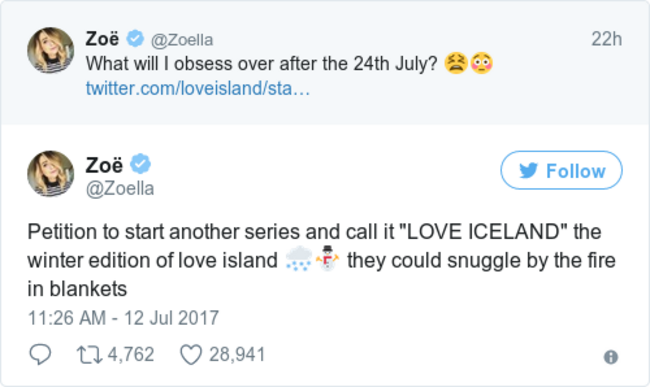
Task: Click the @Zoella handle in main tweet
Action: (120, 189)
